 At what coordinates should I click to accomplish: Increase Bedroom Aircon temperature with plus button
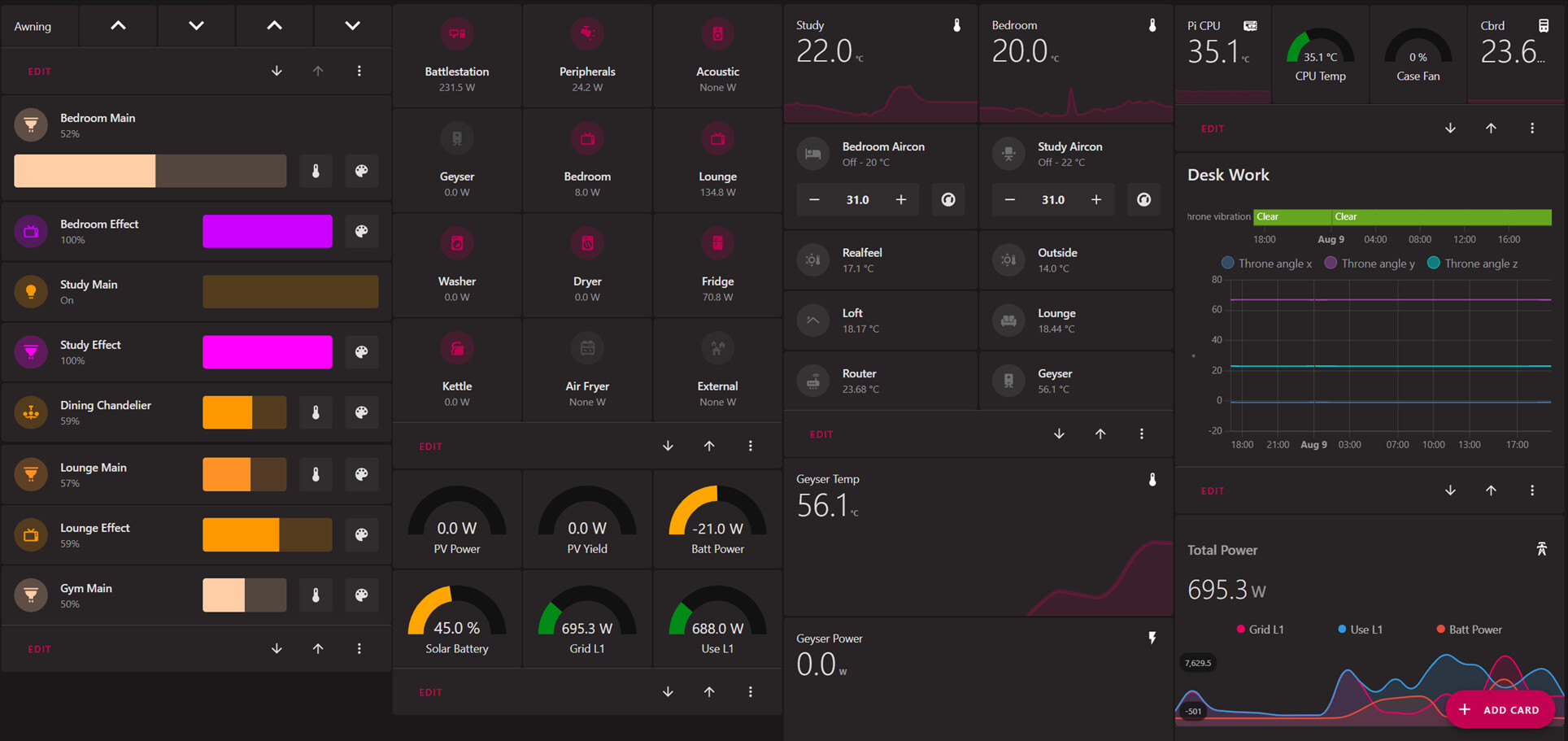[x=900, y=199]
